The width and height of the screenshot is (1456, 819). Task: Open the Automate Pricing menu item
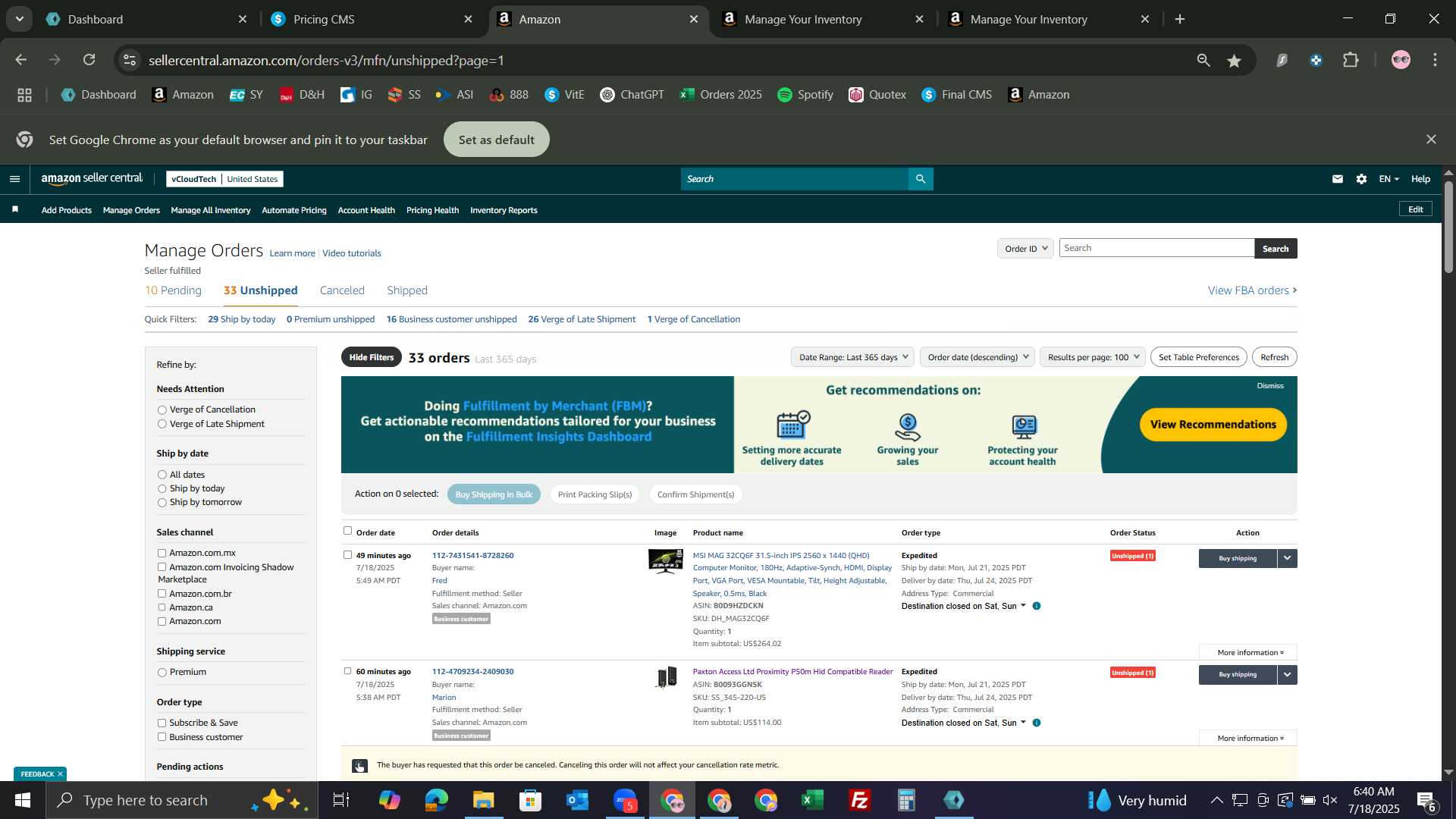294,210
